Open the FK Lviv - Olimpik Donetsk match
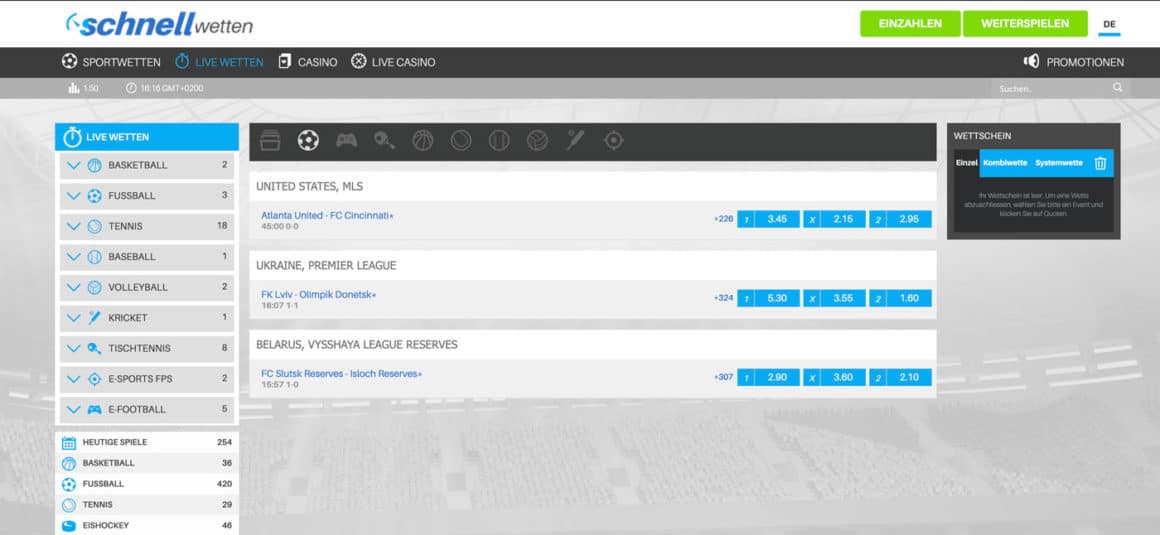The height and width of the screenshot is (535, 1160). click(x=319, y=295)
